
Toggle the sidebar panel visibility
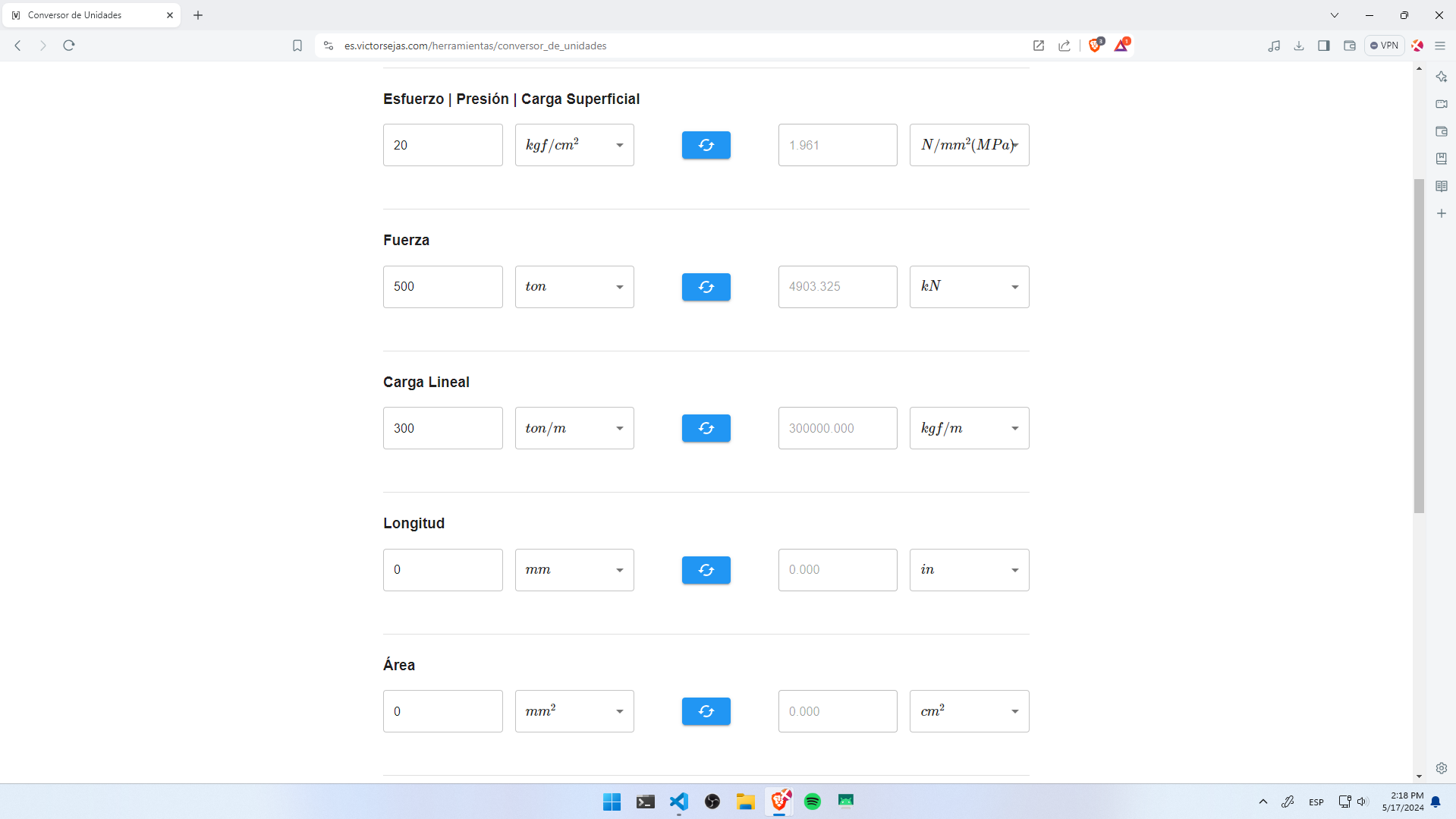click(1325, 46)
